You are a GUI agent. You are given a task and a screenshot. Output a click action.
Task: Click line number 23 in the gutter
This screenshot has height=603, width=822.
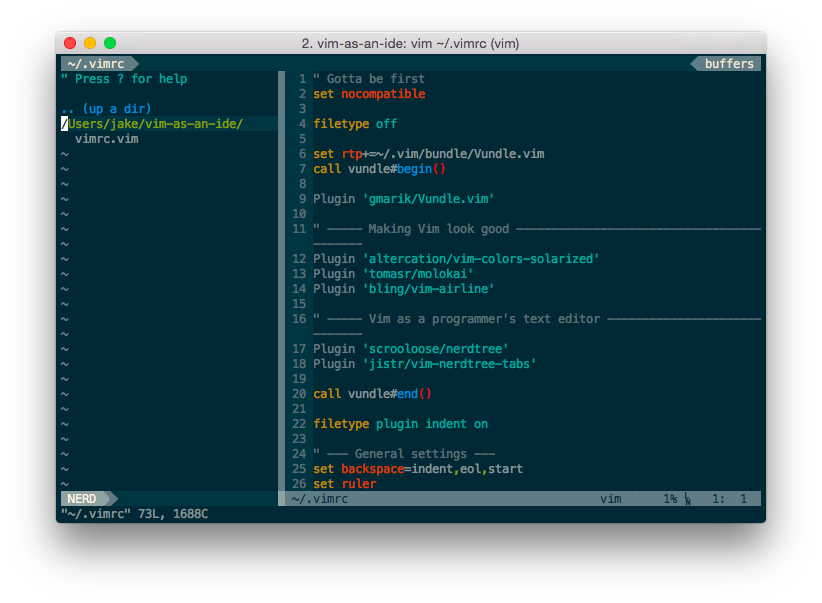299,439
